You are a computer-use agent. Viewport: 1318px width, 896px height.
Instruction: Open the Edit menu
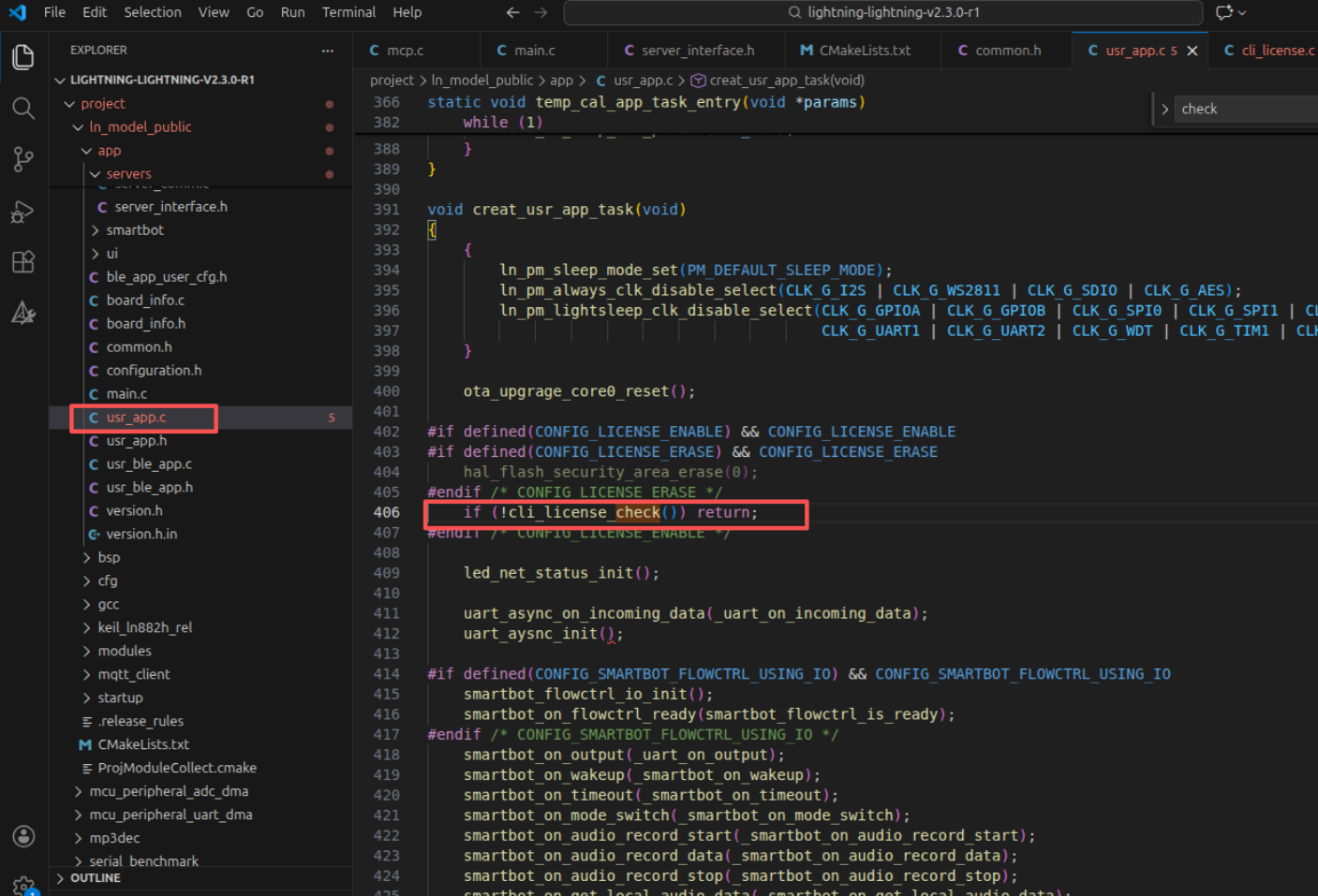(95, 12)
